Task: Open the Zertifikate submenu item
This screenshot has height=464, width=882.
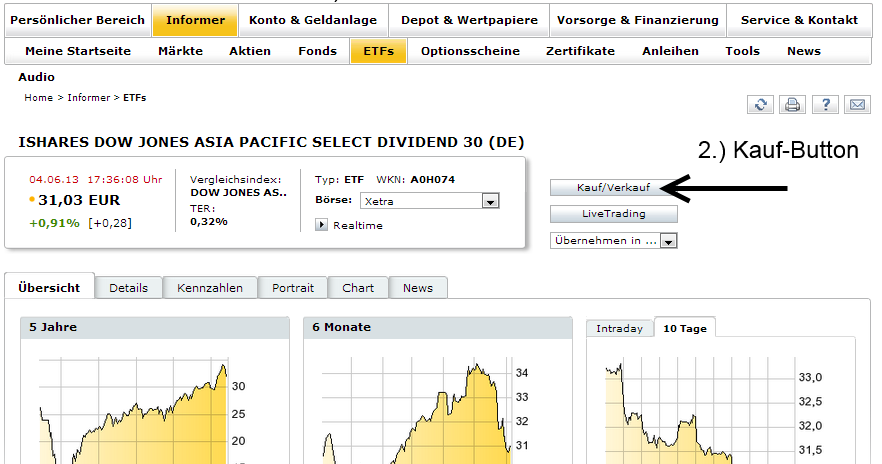Action: (580, 51)
